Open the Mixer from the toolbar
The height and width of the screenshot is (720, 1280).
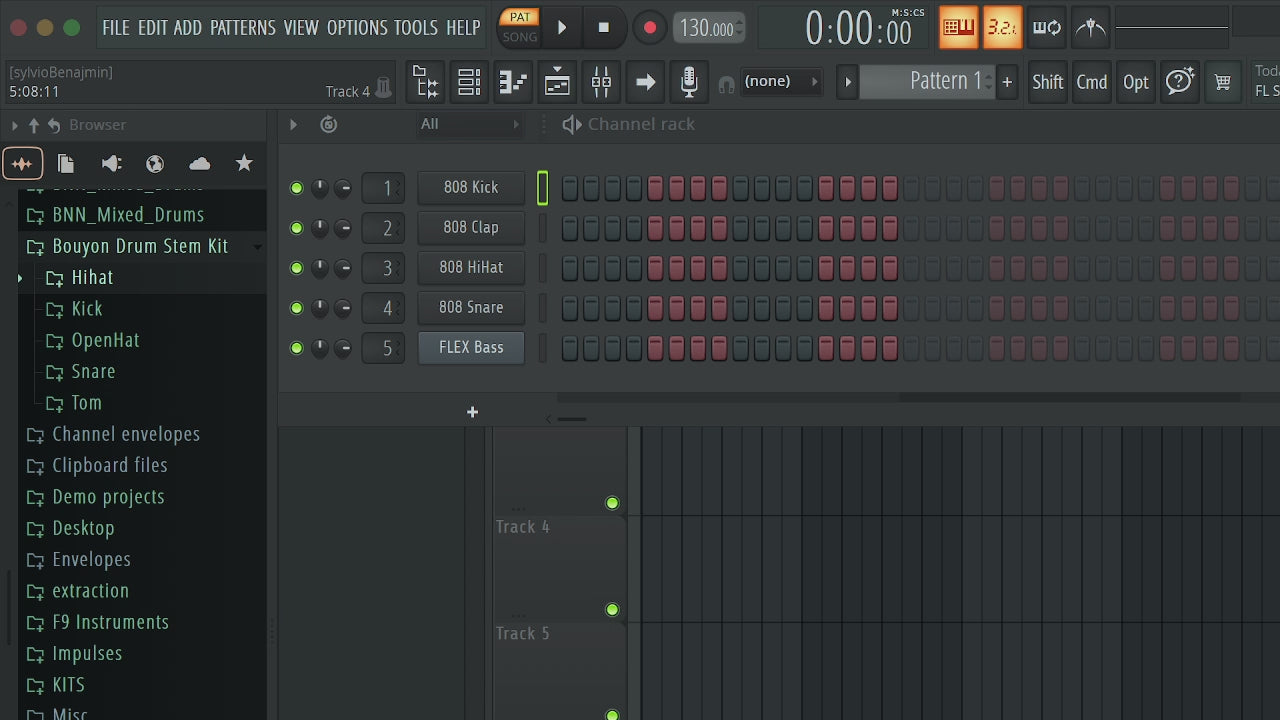click(601, 82)
